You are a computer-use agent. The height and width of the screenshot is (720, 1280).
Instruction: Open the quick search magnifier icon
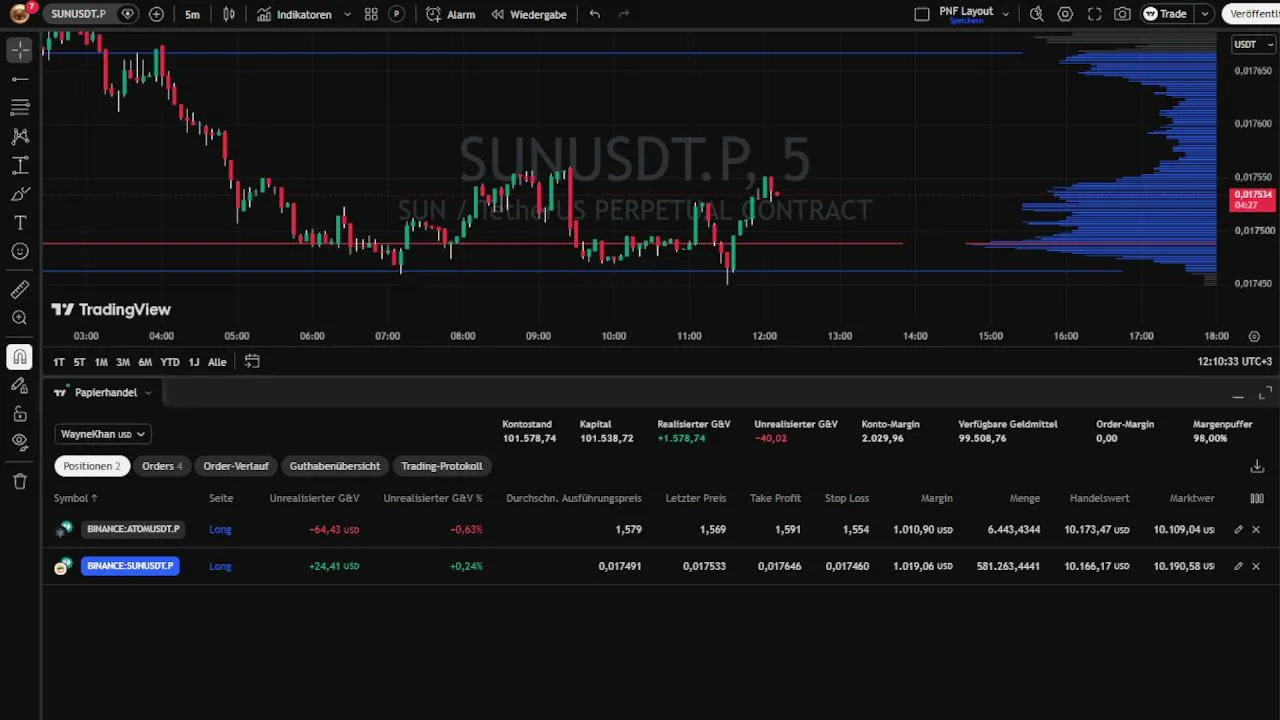click(x=1037, y=14)
